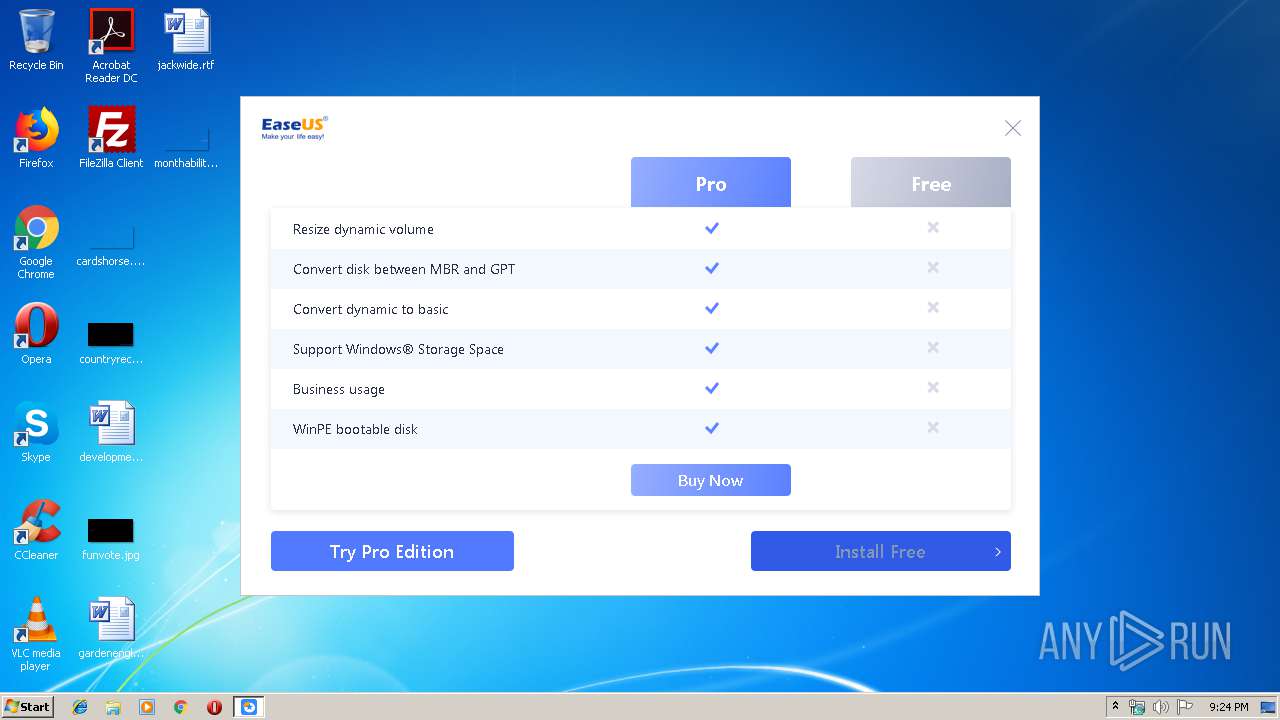Click the Free X mark for Support Windows Storage Space
Screen dimensions: 1280x720
[933, 347]
